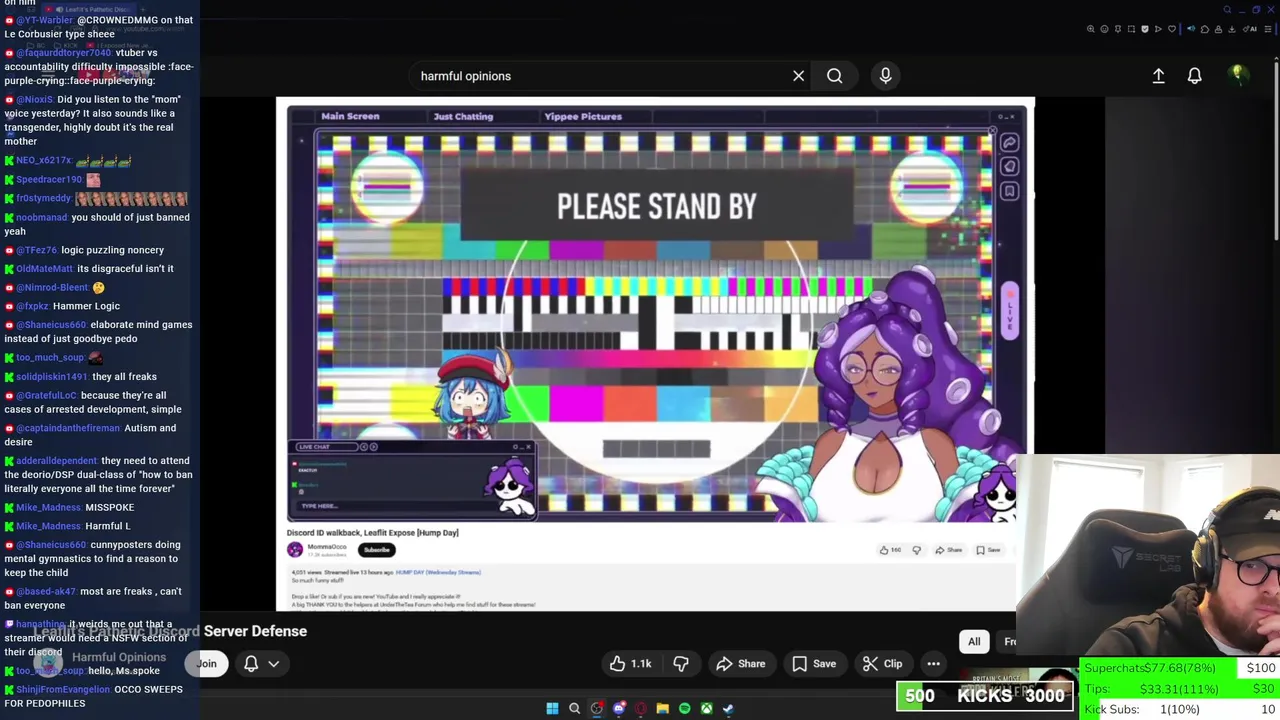The width and height of the screenshot is (1280, 720).
Task: Toggle the ad-blocker shield icon
Action: pos(1145,29)
